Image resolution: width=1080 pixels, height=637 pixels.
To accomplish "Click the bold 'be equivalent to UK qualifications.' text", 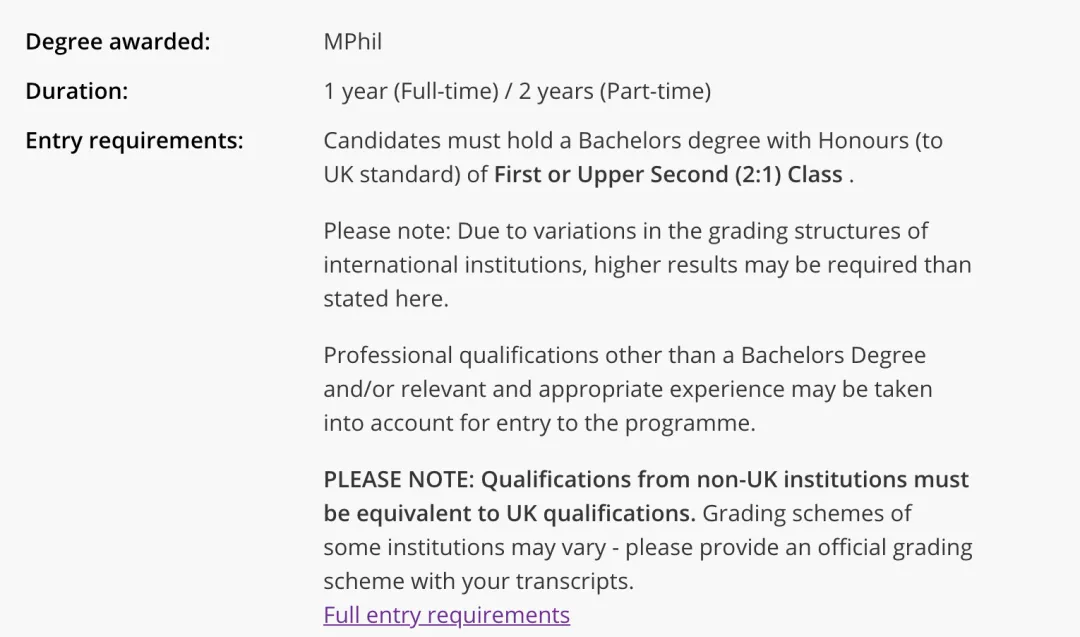I will click(x=510, y=513).
